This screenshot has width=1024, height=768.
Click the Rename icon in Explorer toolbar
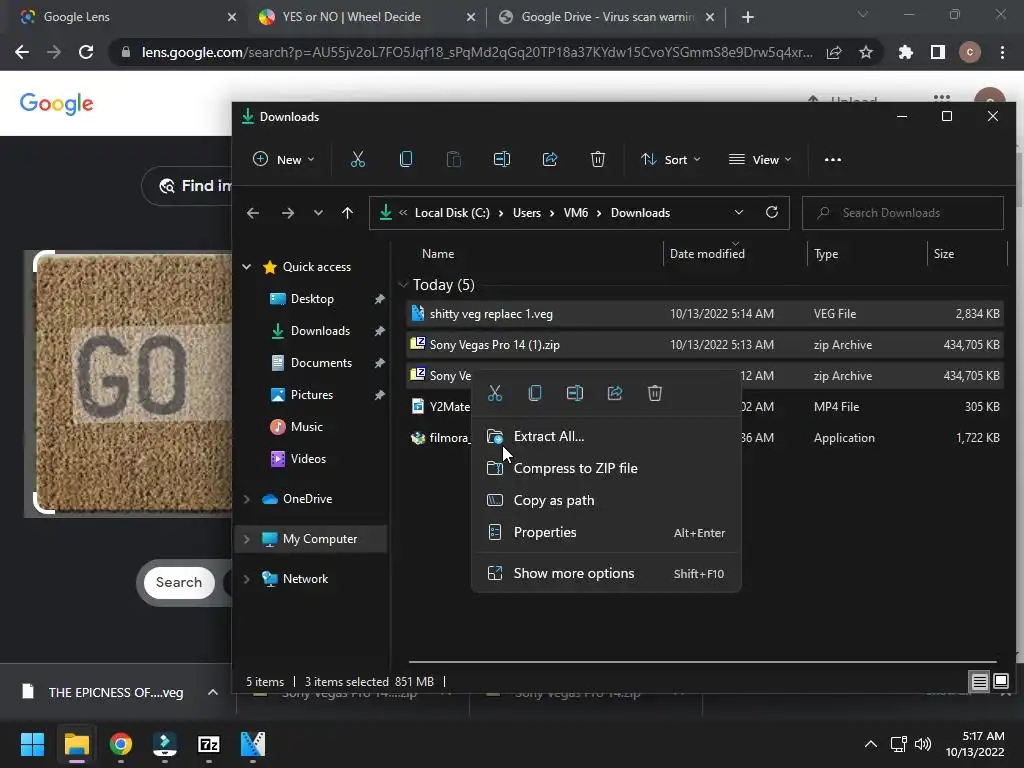(x=502, y=159)
